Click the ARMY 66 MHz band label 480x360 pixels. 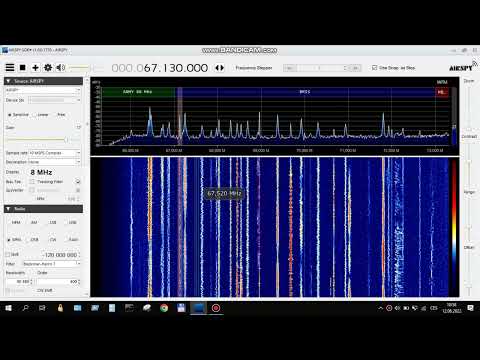tap(138, 92)
